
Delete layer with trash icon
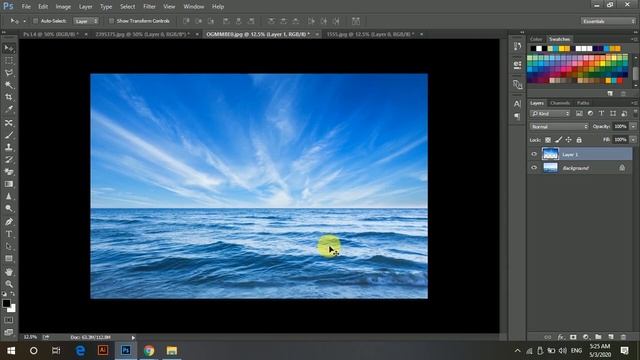click(623, 337)
